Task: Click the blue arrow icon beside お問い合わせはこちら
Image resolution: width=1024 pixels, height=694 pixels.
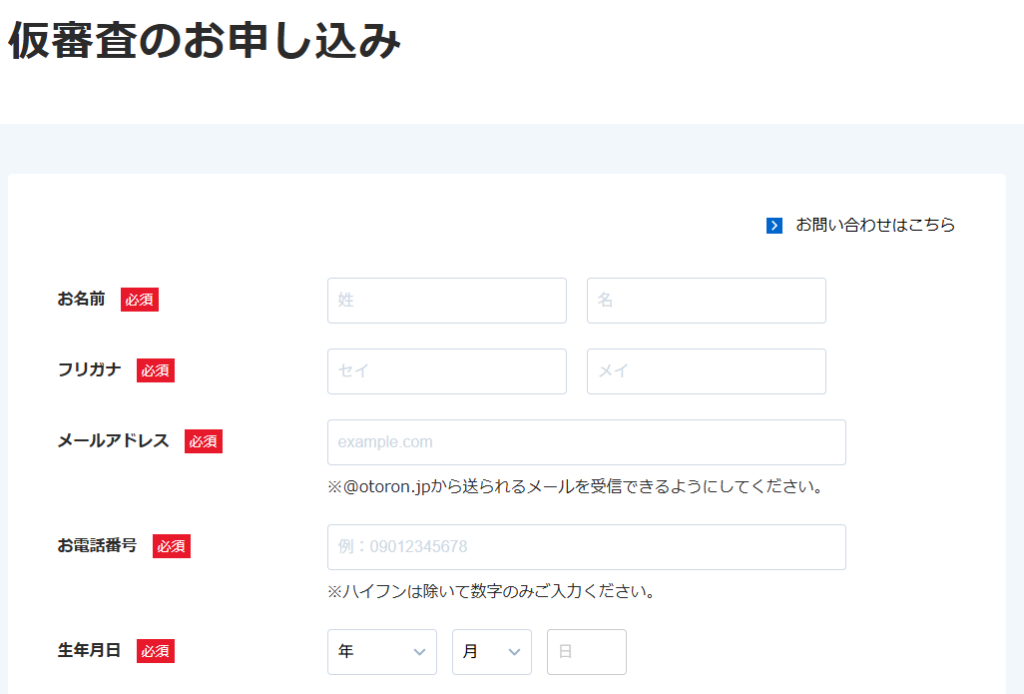Action: point(774,226)
